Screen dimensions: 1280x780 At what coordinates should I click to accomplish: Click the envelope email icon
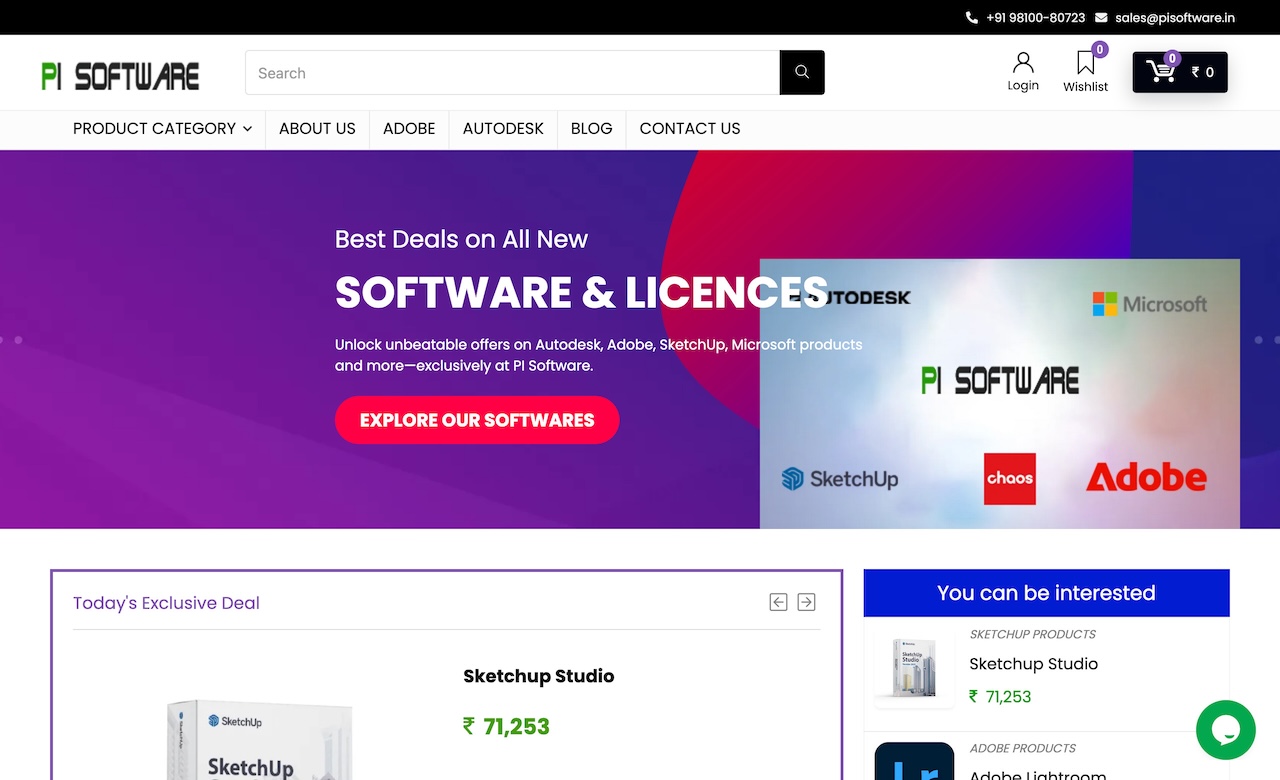[1101, 18]
